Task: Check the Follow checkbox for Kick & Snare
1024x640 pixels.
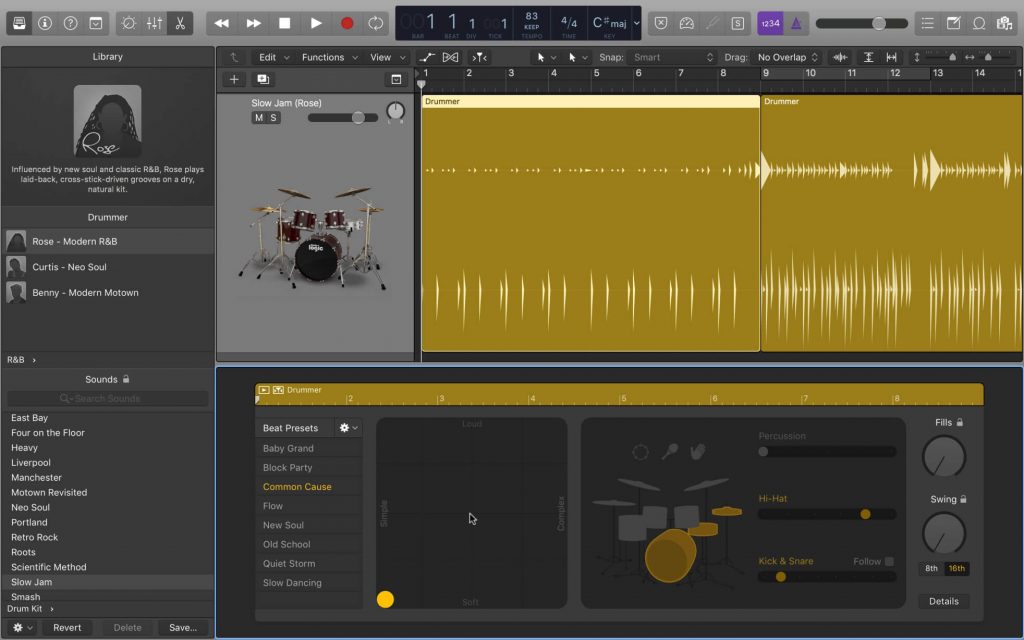Action: click(889, 562)
